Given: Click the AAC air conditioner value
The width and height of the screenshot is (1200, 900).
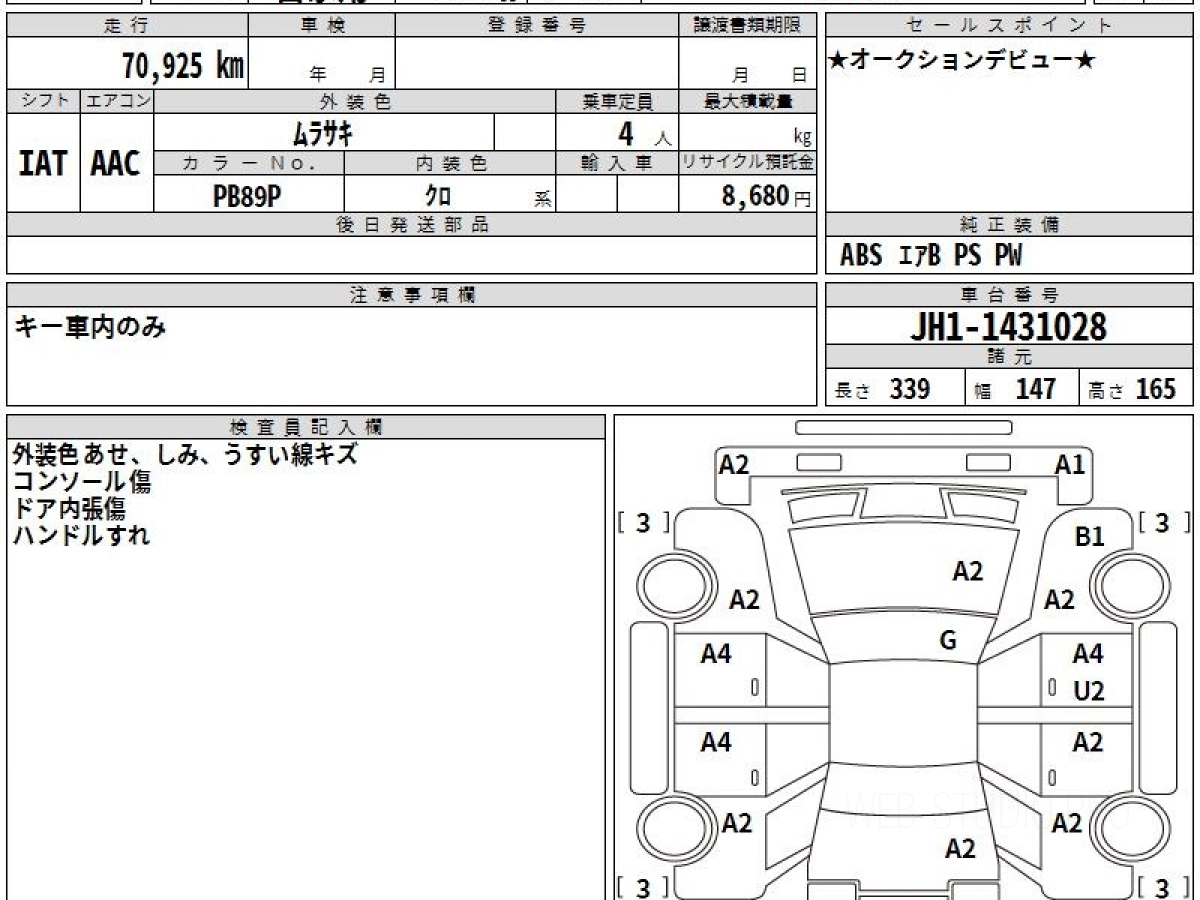Looking at the screenshot, I should pos(117,163).
